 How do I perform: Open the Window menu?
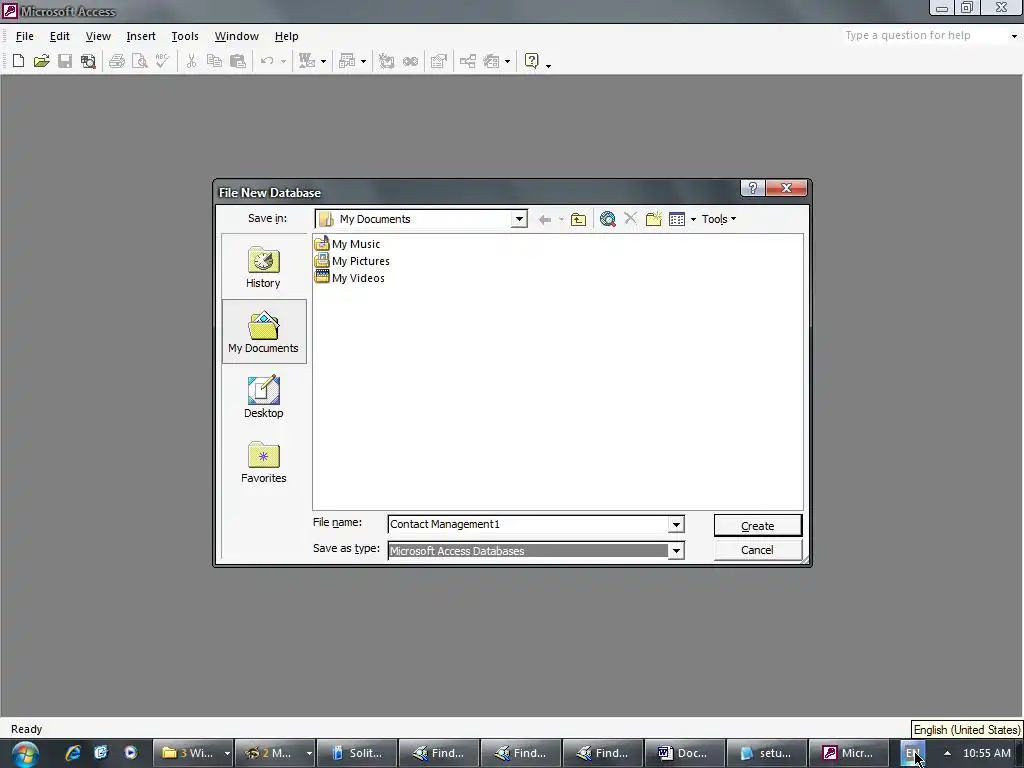236,36
